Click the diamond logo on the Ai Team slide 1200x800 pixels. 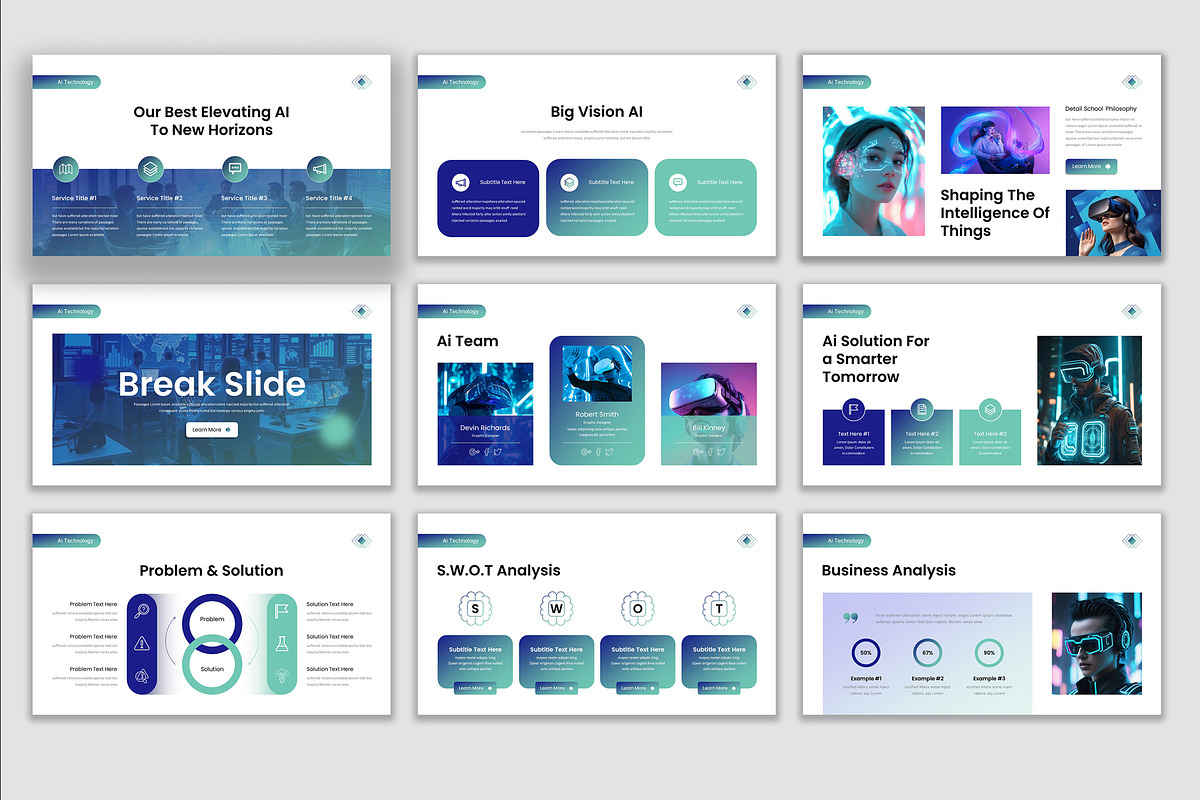tap(747, 311)
